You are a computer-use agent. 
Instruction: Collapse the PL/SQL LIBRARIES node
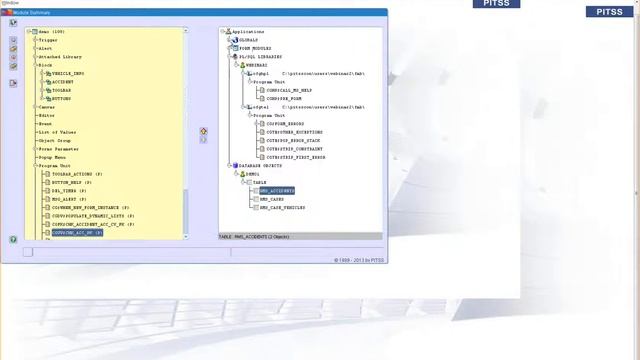(x=229, y=57)
